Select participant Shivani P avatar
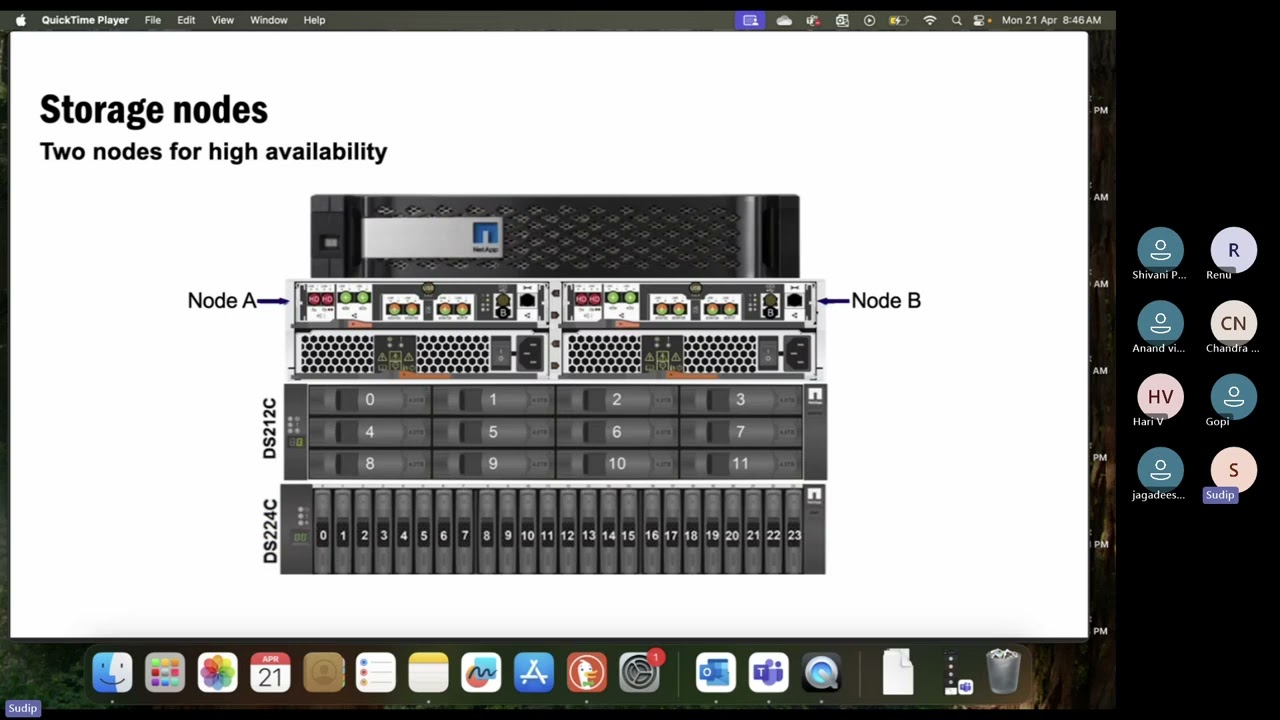Viewport: 1280px width, 720px height. click(1160, 249)
